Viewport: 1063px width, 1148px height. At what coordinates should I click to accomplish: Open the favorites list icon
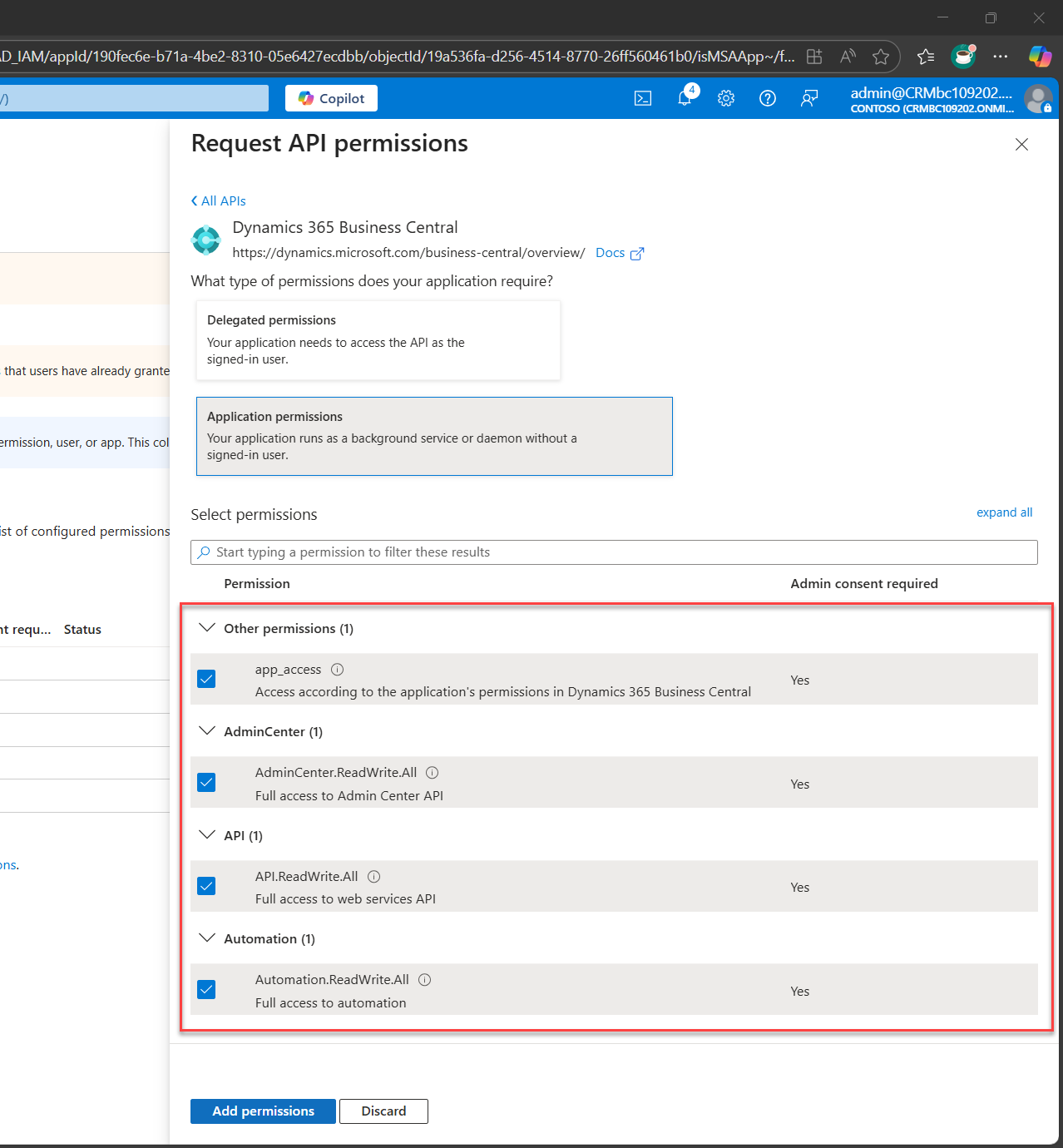click(926, 57)
